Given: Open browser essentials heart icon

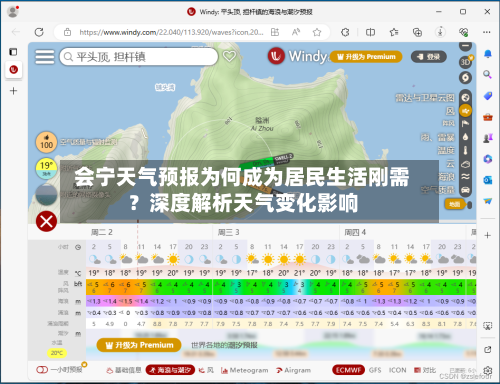Looking at the screenshot, I should tap(463, 32).
